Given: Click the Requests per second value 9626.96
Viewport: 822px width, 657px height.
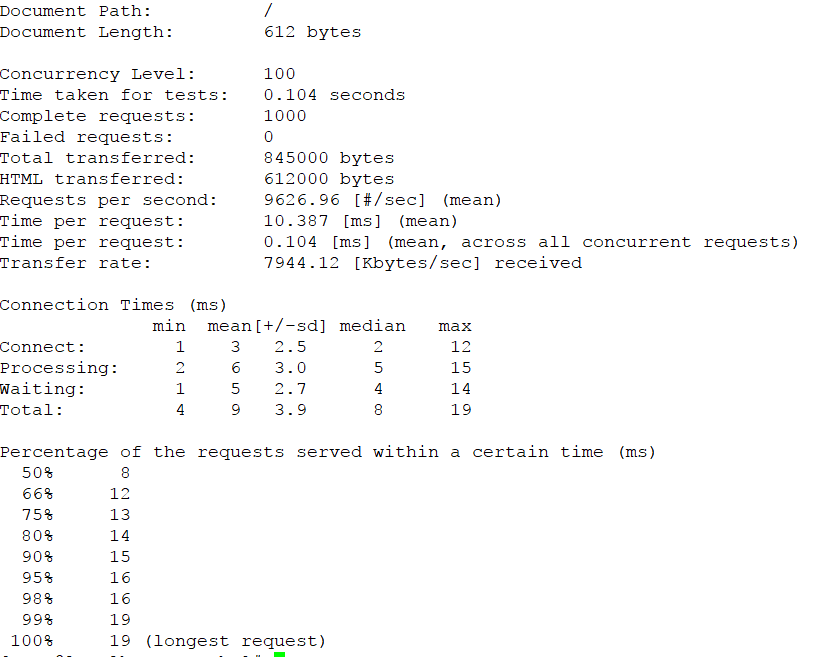Looking at the screenshot, I should pos(301,200).
